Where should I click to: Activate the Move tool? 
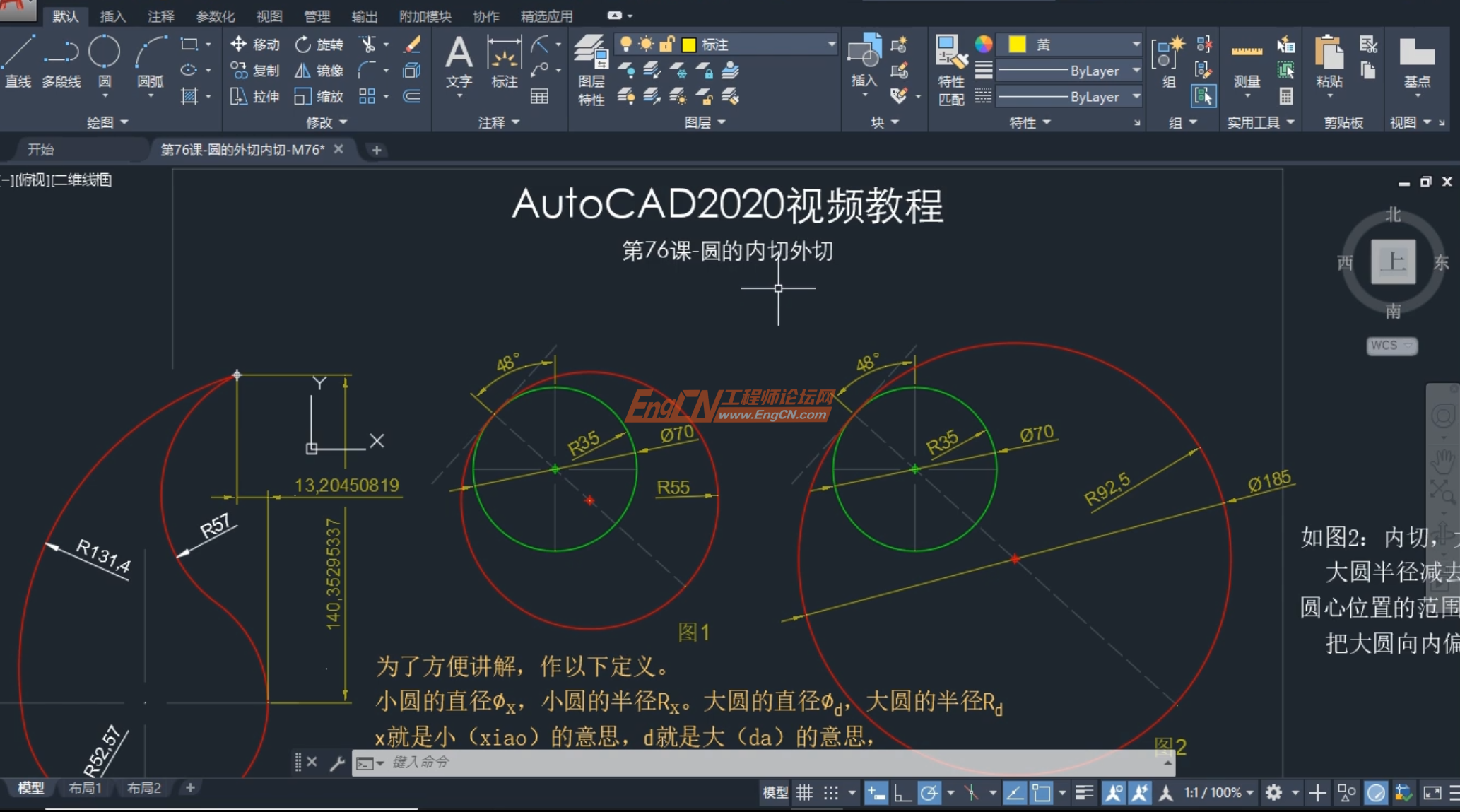pos(254,44)
